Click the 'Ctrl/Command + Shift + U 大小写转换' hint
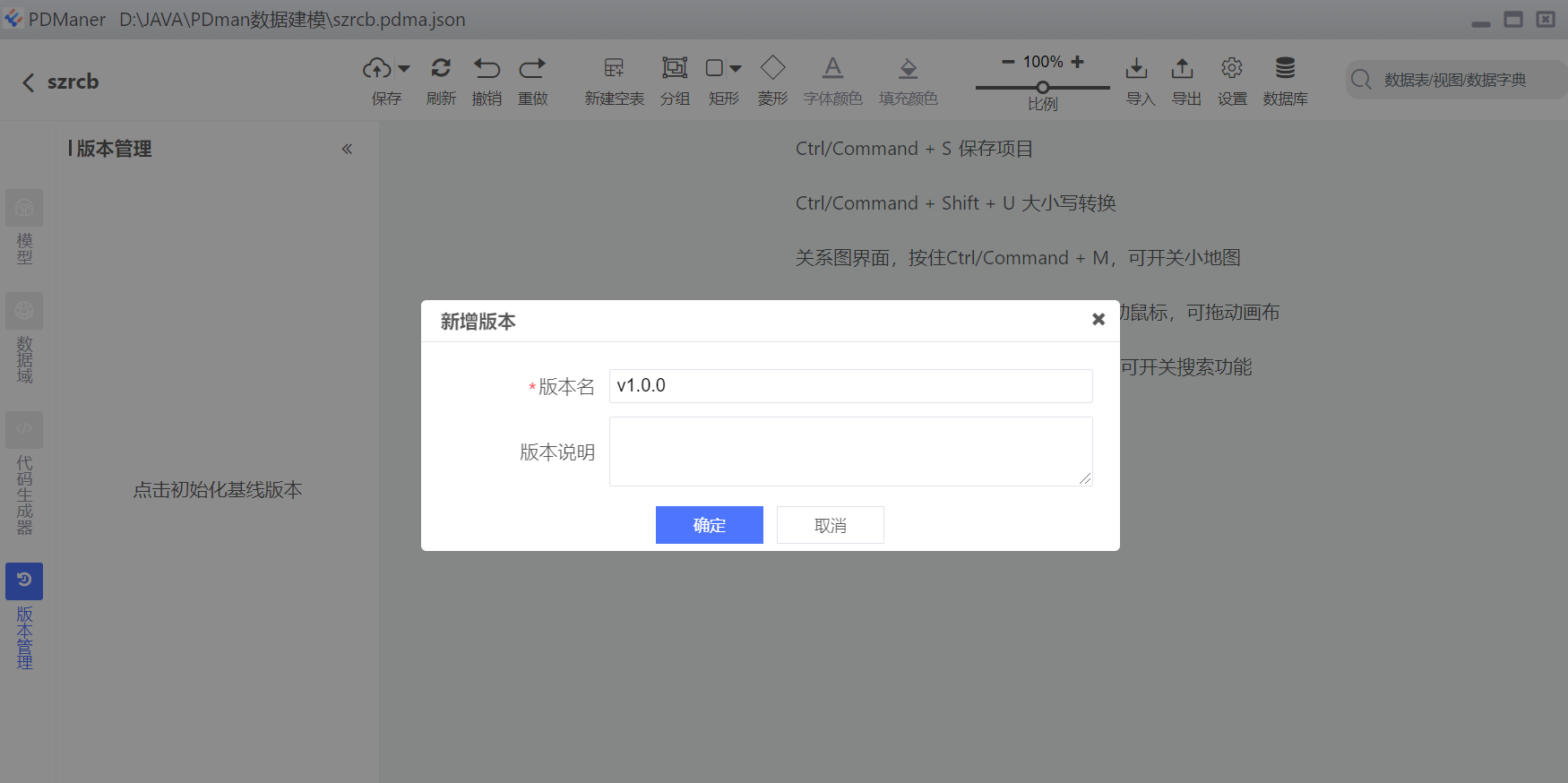The width and height of the screenshot is (1568, 783). click(956, 203)
